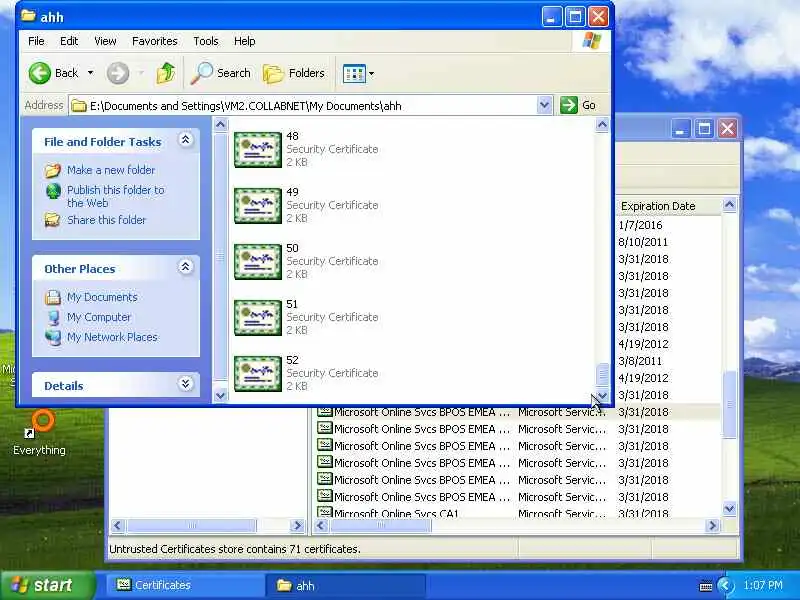Open the View menu

(105, 41)
